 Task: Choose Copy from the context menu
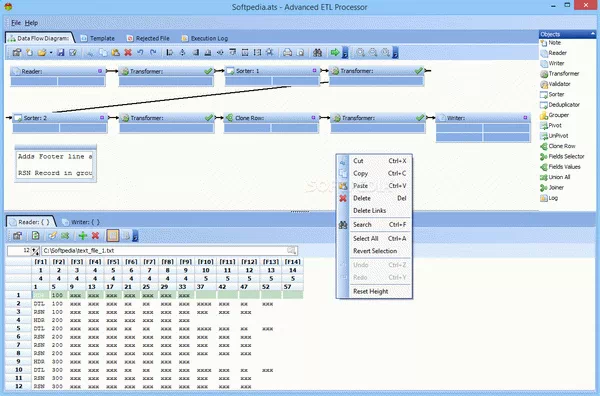(x=374, y=173)
